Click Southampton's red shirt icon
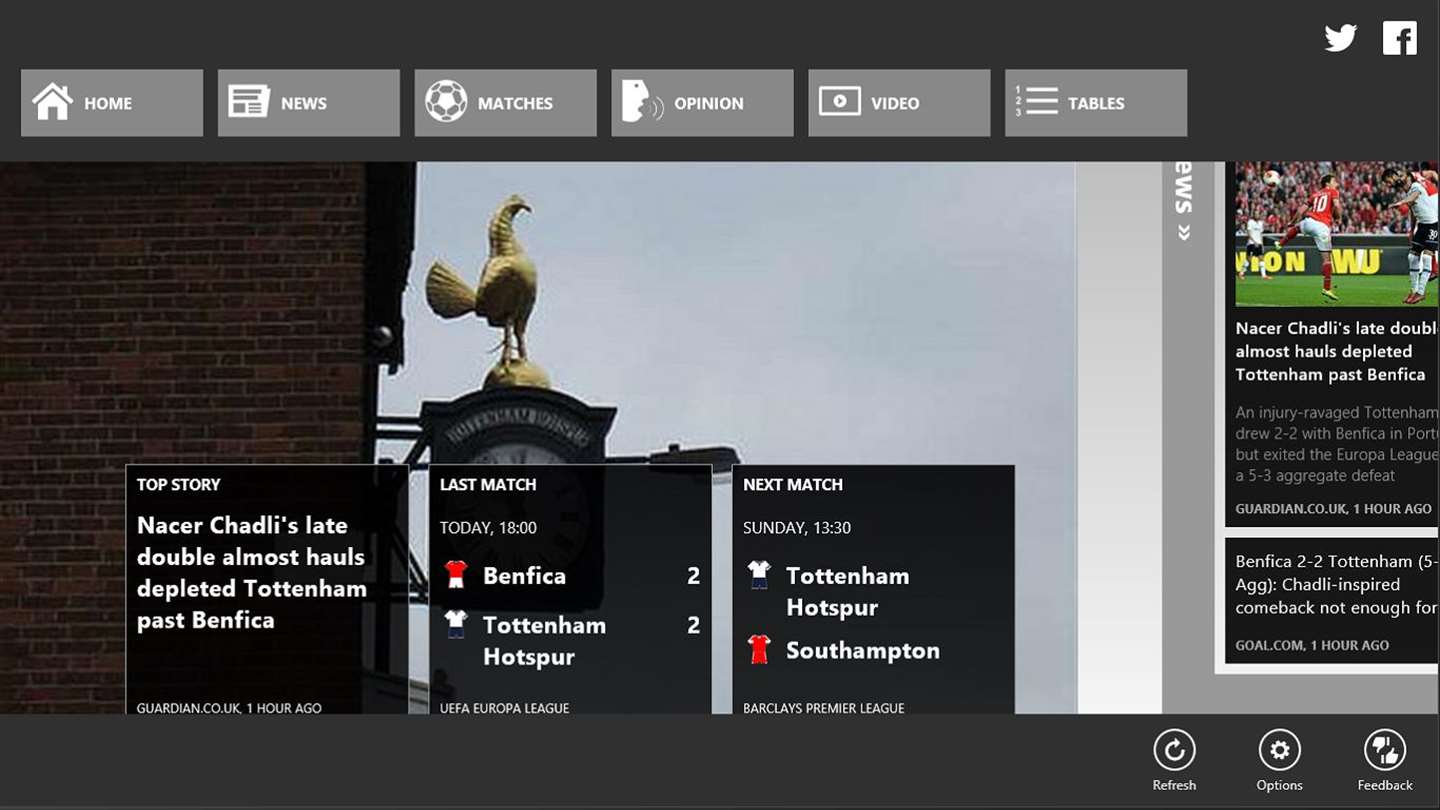Image resolution: width=1440 pixels, height=810 pixels. [x=759, y=650]
